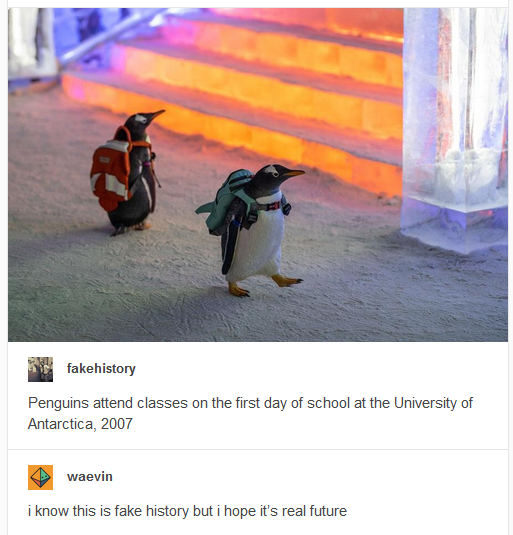Select the word "Antarctica" in the caption
This screenshot has height=535, width=513.
61,424
